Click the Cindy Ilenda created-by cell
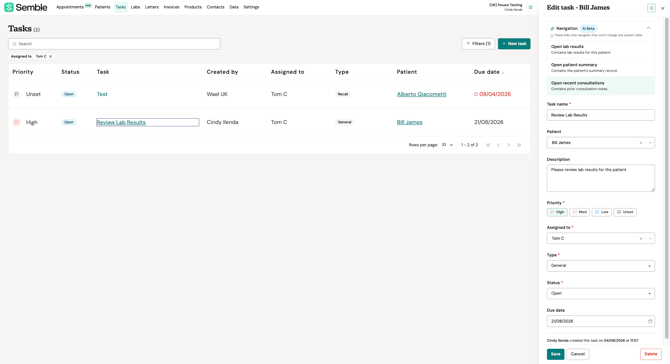Screen dimensions: 670x364 tap(222, 123)
